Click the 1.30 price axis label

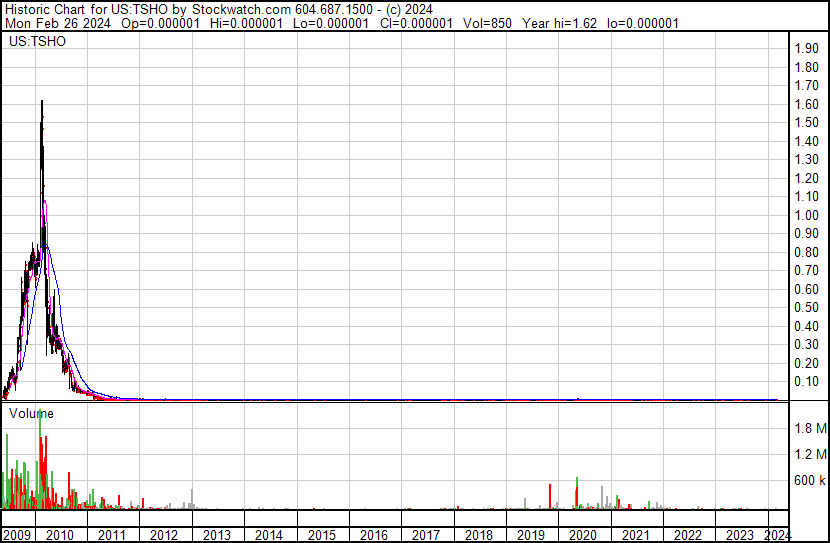click(807, 159)
